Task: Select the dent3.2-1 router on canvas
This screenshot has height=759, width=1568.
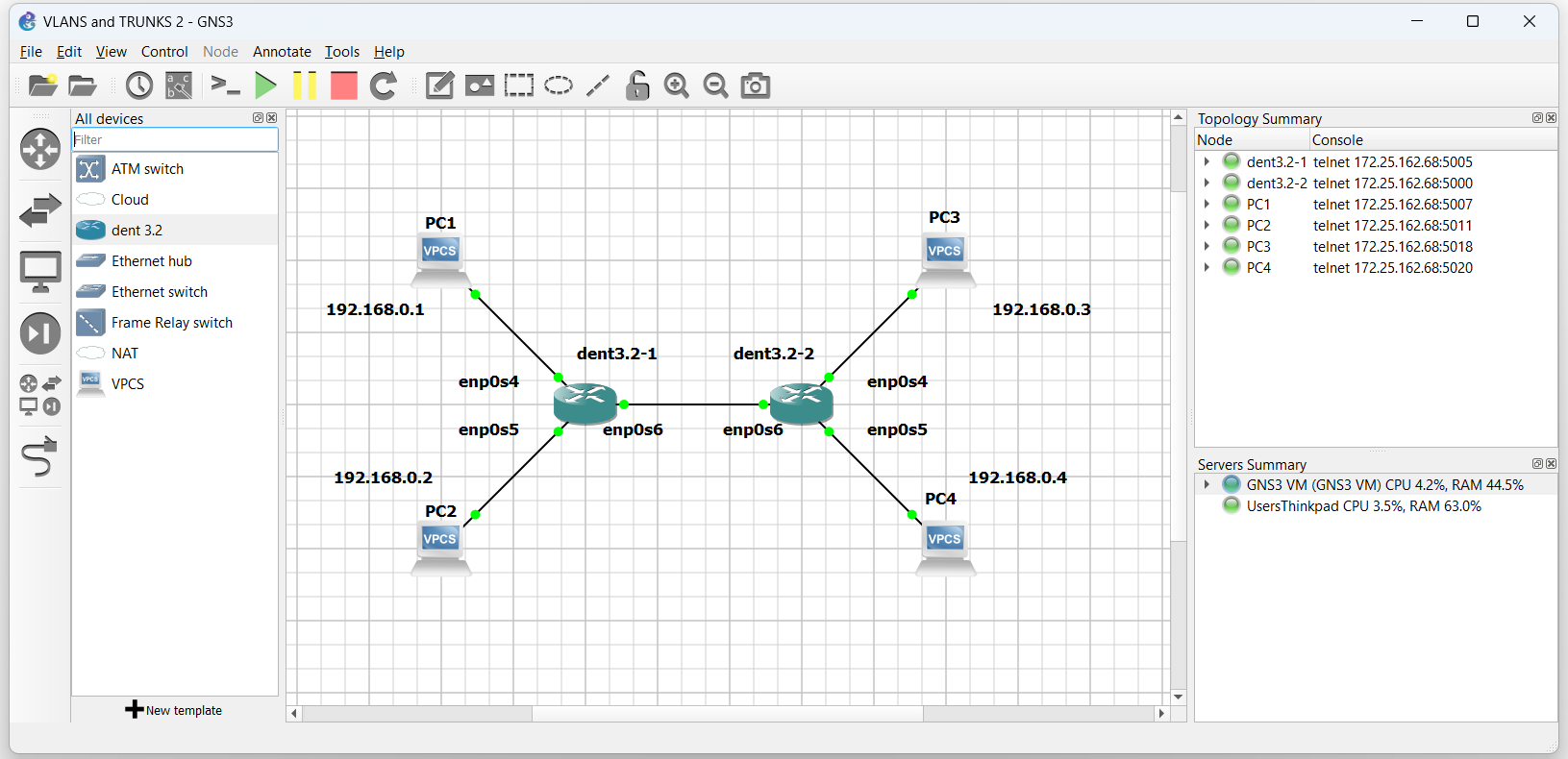Action: pos(585,404)
